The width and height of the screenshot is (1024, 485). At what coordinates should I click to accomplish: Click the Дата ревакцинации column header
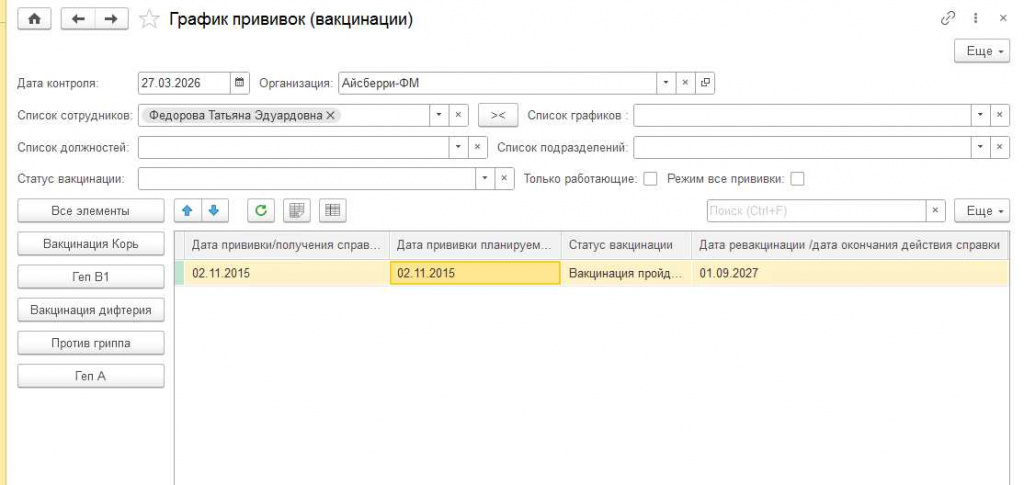tap(850, 245)
